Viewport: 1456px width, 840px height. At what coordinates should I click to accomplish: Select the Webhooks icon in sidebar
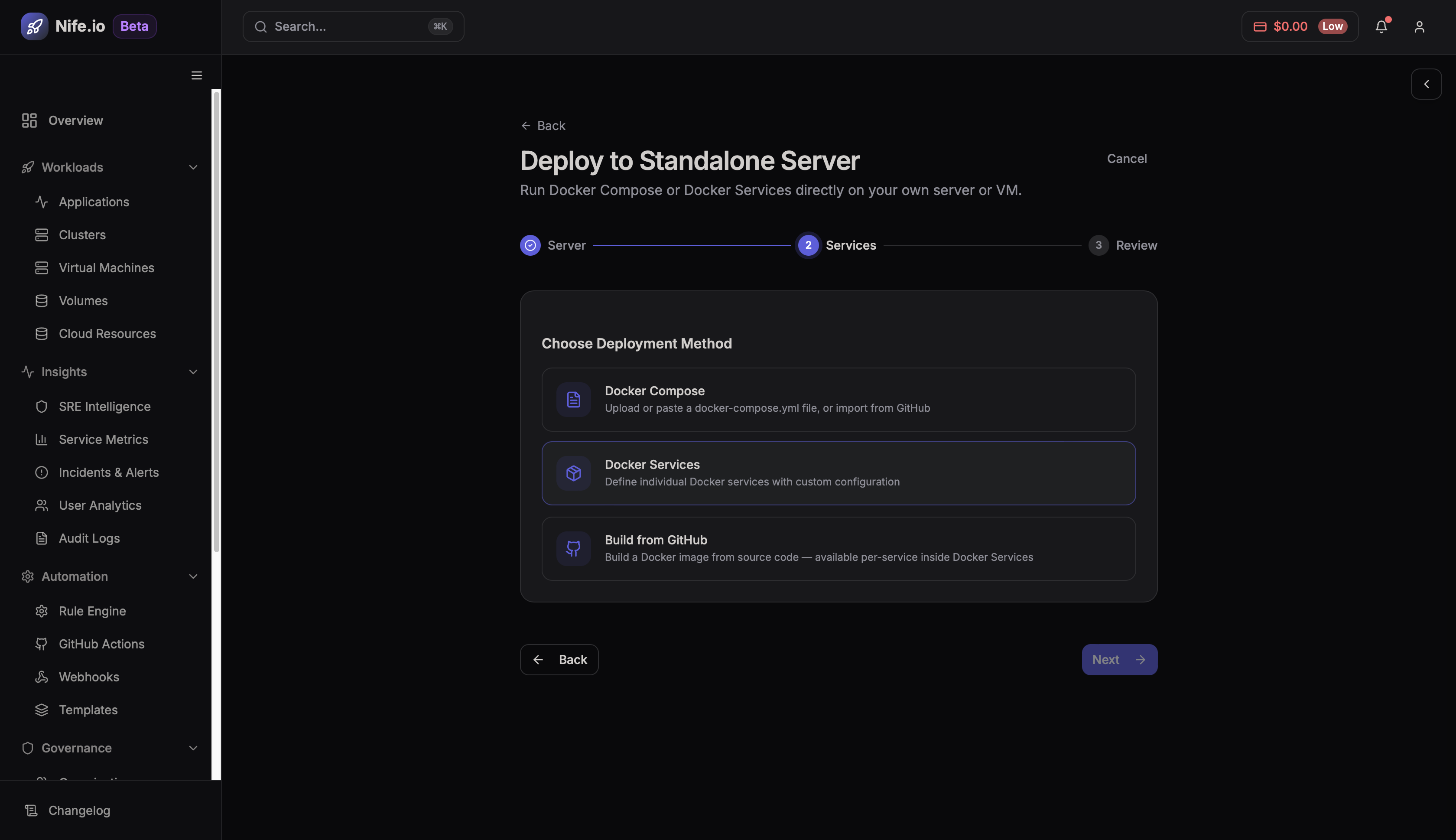42,676
